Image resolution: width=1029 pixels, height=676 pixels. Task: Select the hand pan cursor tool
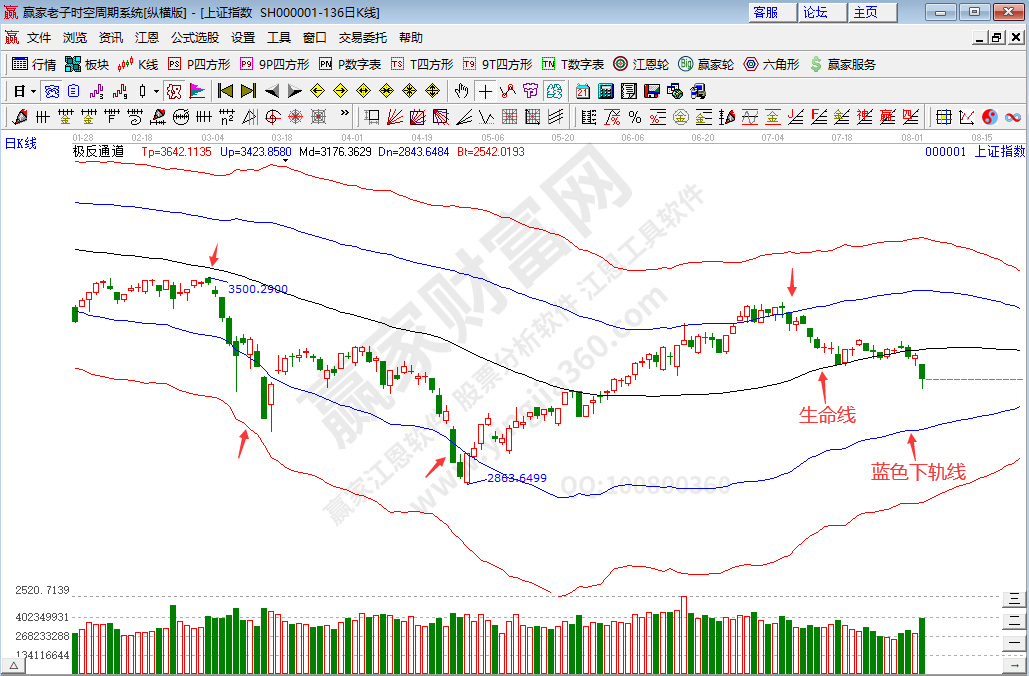(x=462, y=91)
